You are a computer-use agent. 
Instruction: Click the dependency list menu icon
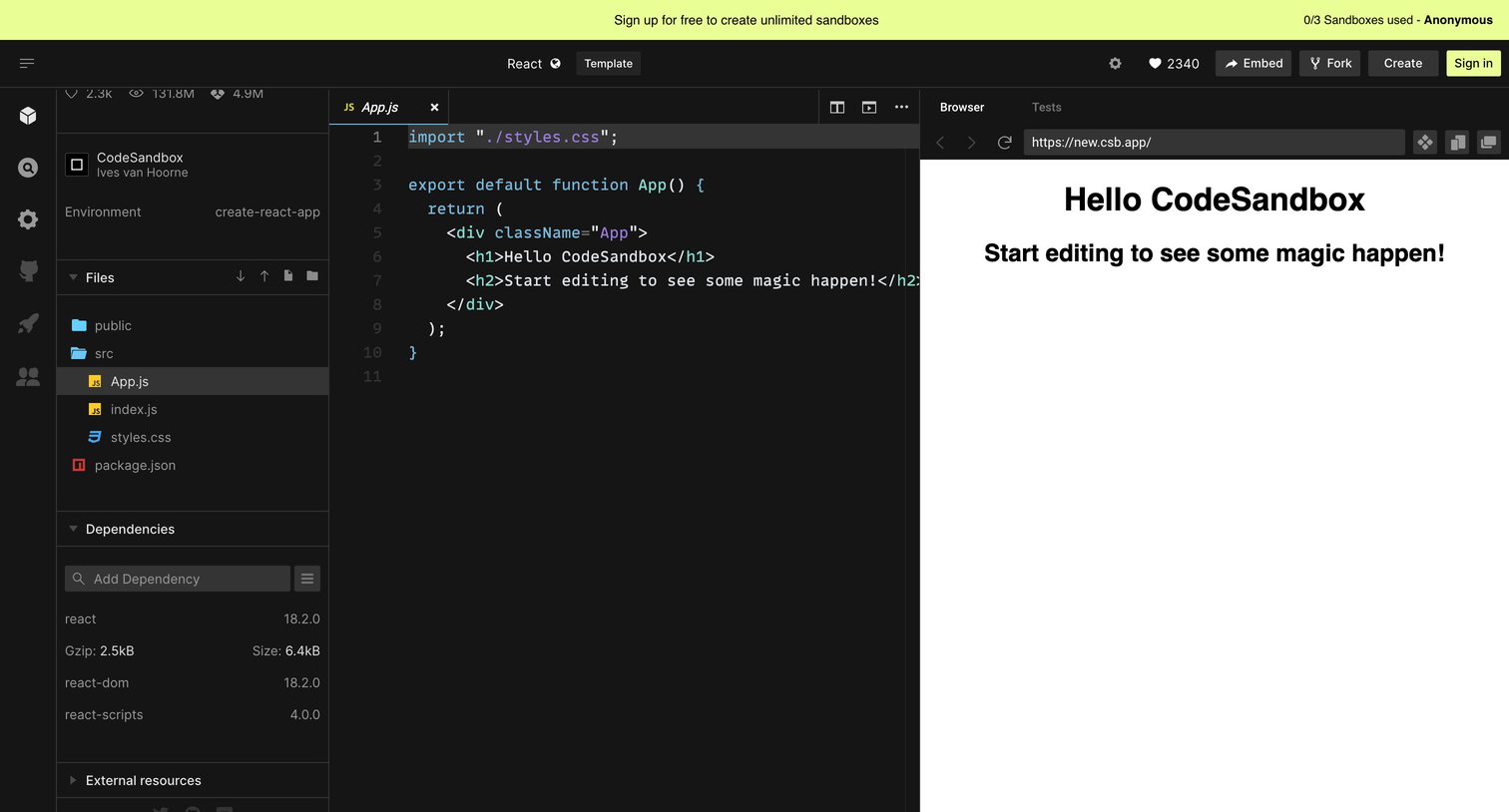[x=307, y=579]
